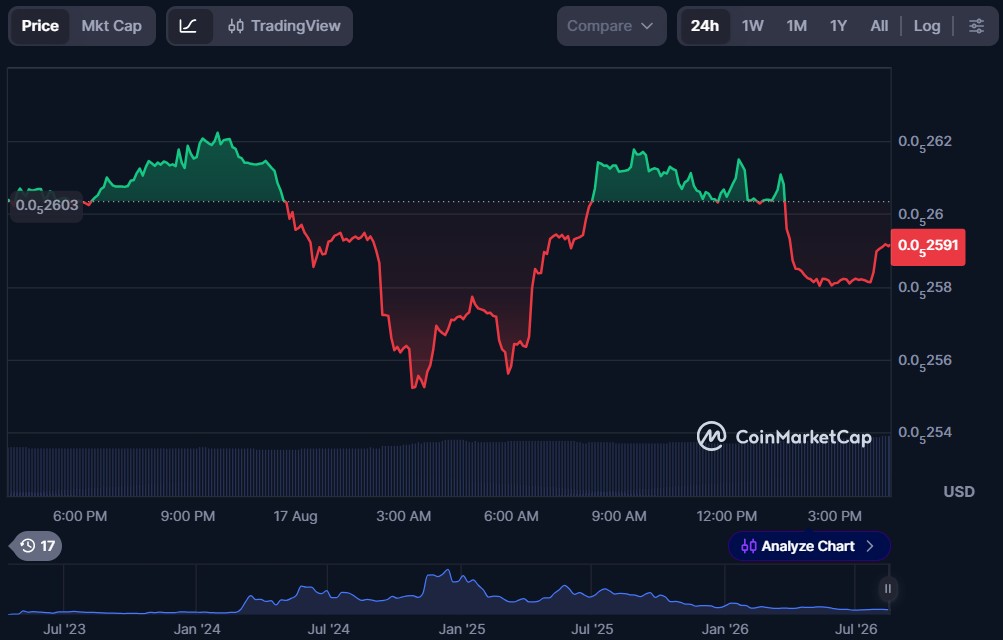This screenshot has height=640, width=1003.
Task: Click Jul '23 on the overview timeline
Action: 64,629
